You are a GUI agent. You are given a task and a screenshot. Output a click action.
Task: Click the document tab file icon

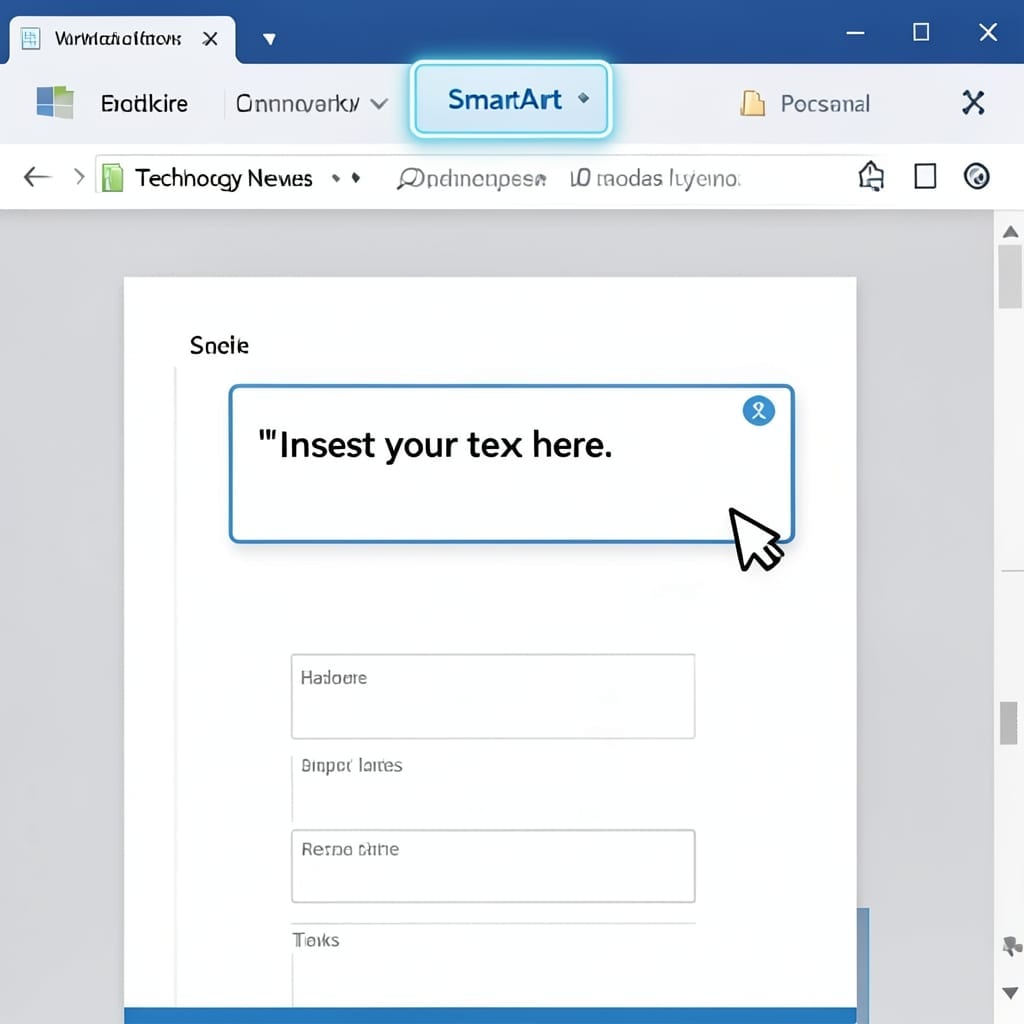coord(30,39)
